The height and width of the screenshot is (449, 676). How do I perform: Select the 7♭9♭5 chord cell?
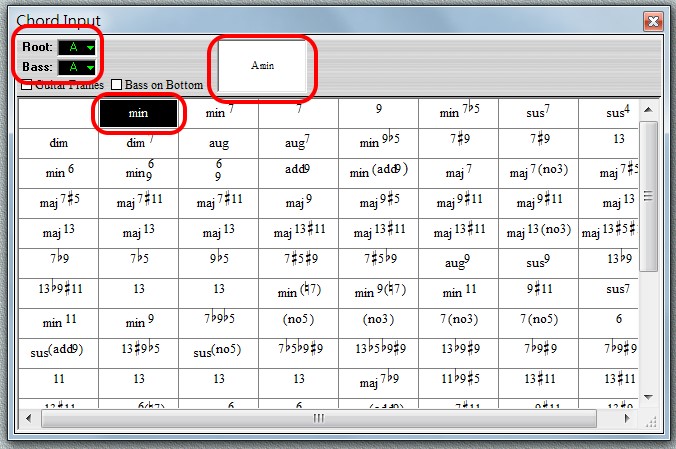coord(219,323)
